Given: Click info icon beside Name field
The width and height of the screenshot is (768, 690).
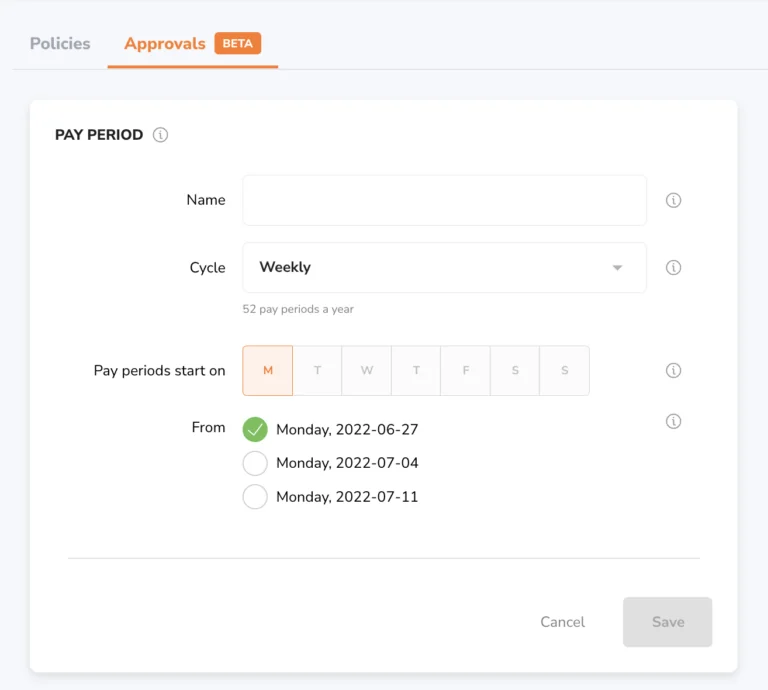Looking at the screenshot, I should (673, 200).
